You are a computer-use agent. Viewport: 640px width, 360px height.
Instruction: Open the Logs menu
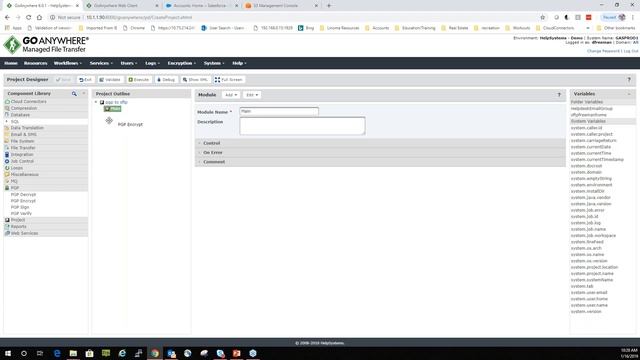coord(152,63)
